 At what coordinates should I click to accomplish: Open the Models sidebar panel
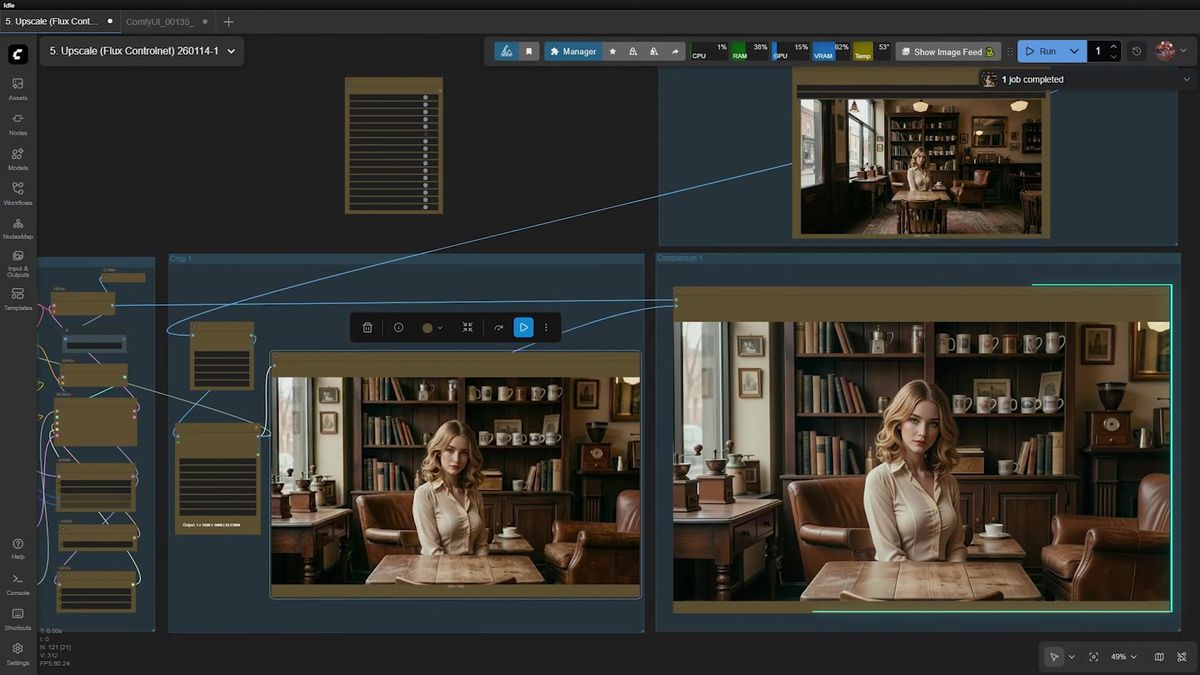(18, 158)
